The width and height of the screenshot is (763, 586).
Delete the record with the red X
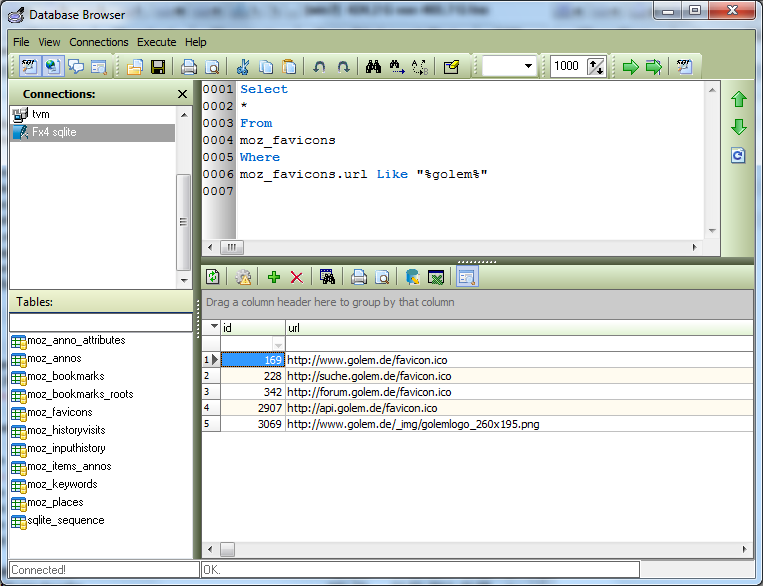pos(296,277)
